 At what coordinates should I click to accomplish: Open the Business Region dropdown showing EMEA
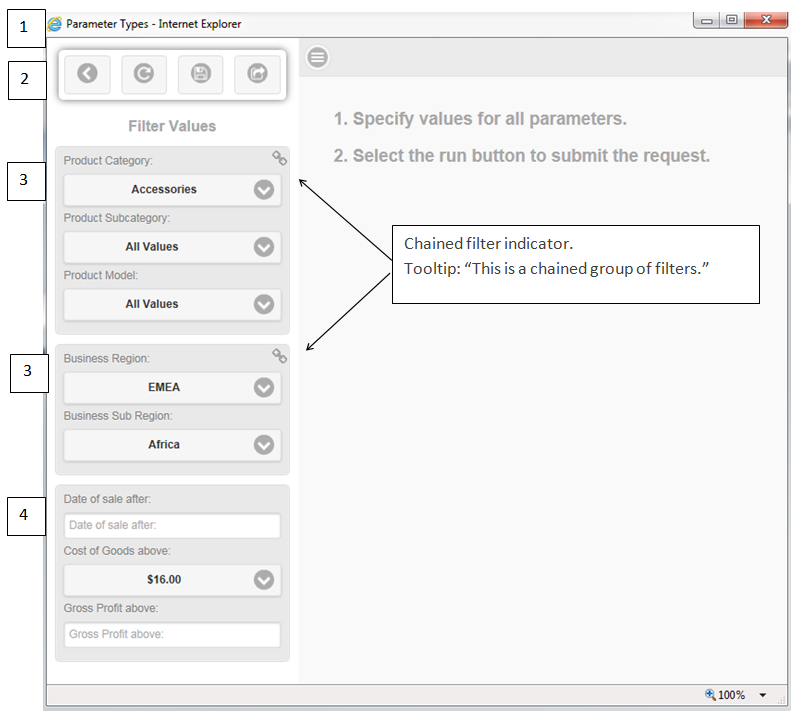[172, 388]
